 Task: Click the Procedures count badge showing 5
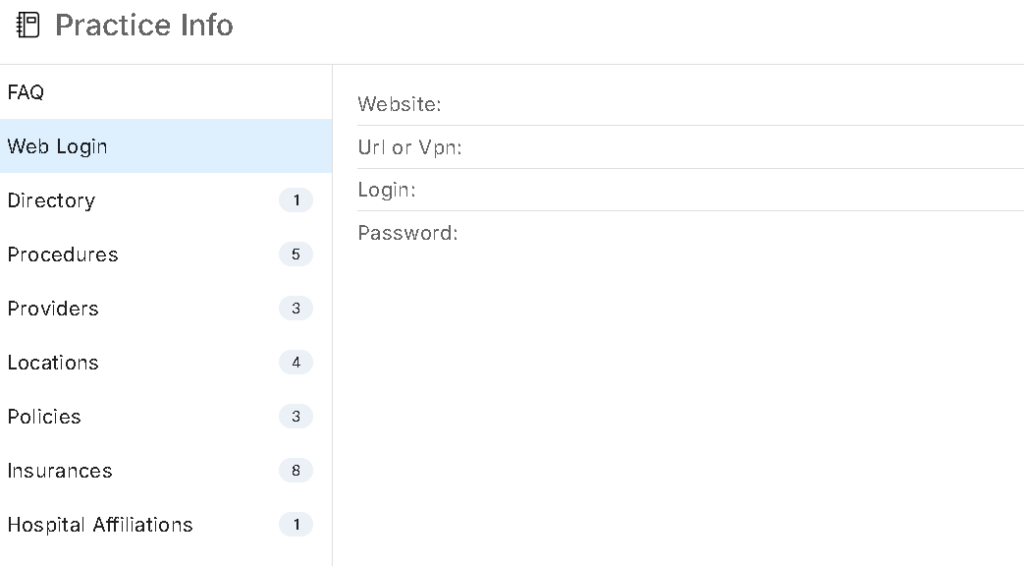click(296, 255)
